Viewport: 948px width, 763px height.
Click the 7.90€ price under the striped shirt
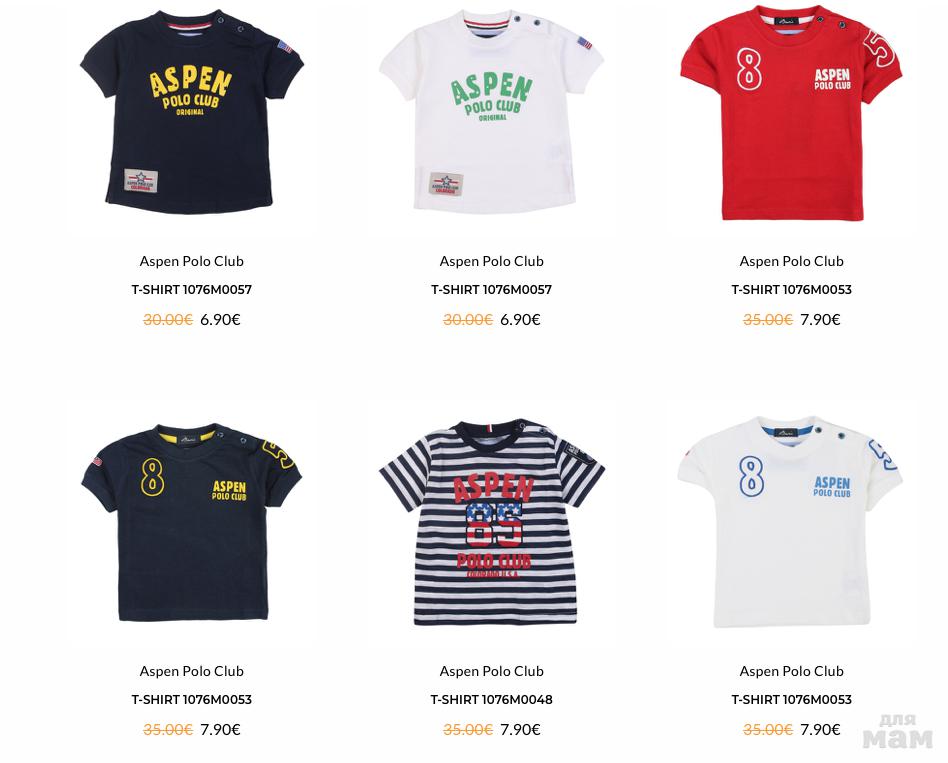coord(521,729)
